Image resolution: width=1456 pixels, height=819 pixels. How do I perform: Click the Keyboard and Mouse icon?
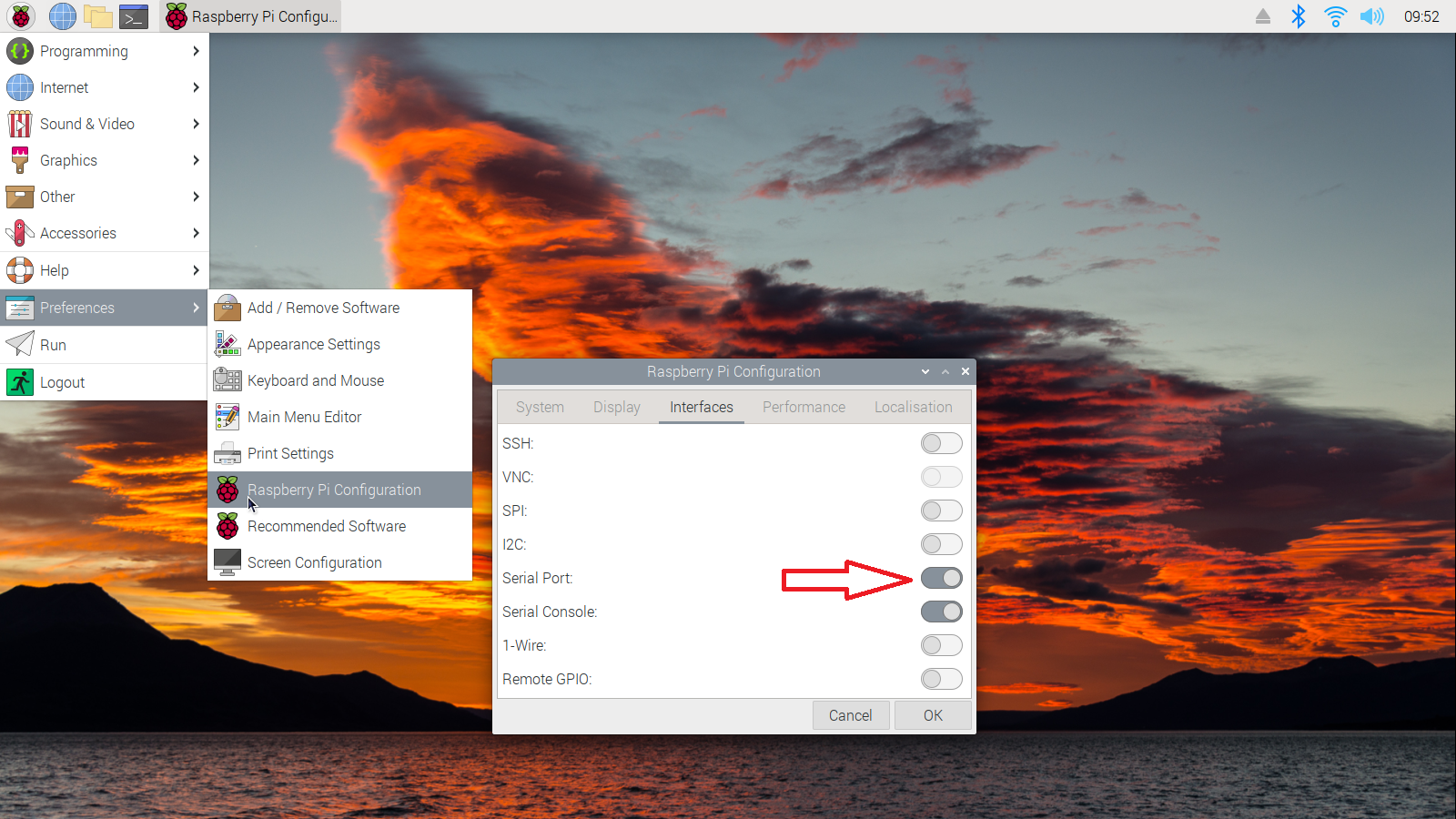pyautogui.click(x=227, y=380)
